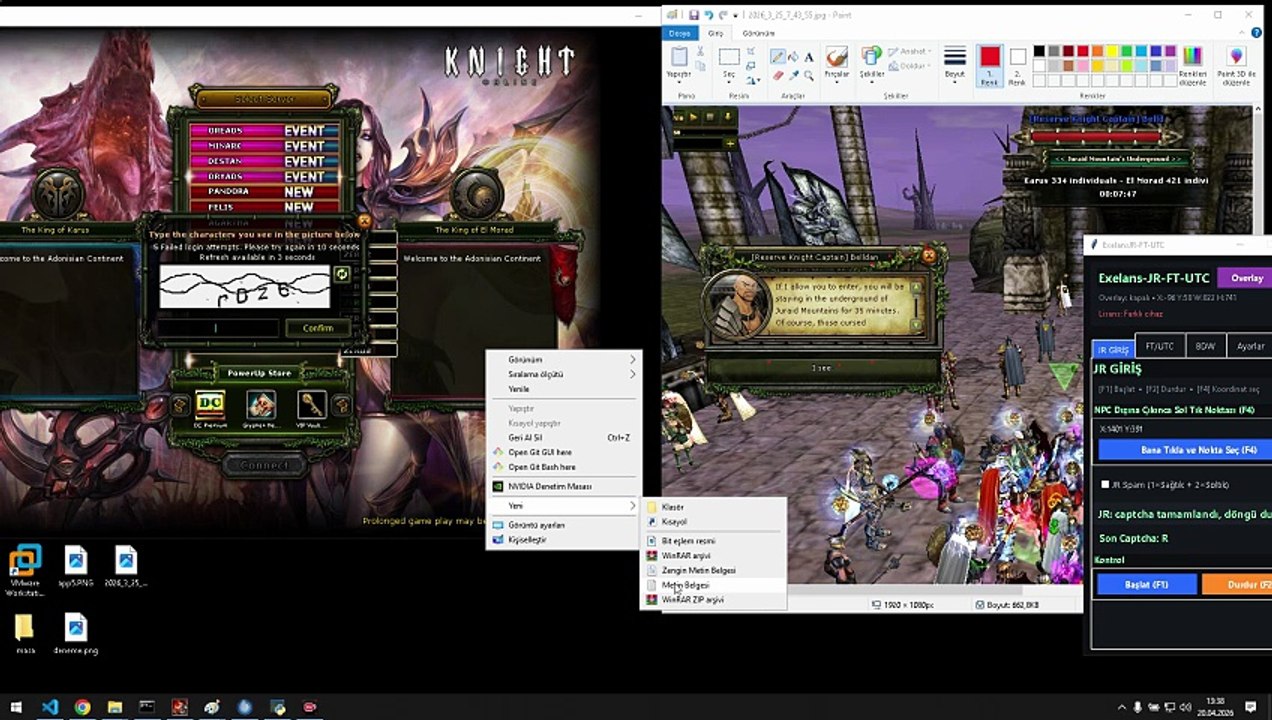Toggle the JR Spam checkbox
The image size is (1272, 720).
[1105, 485]
